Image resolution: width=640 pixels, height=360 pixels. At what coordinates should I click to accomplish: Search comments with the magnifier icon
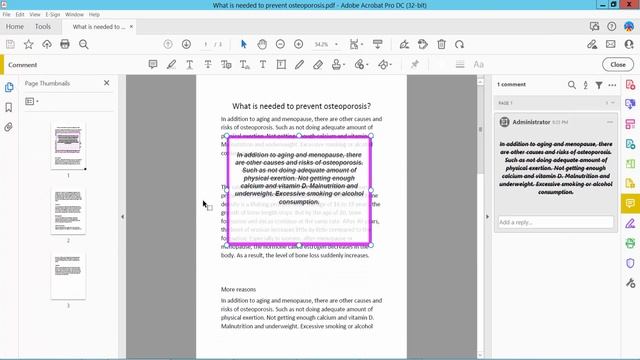pos(571,85)
